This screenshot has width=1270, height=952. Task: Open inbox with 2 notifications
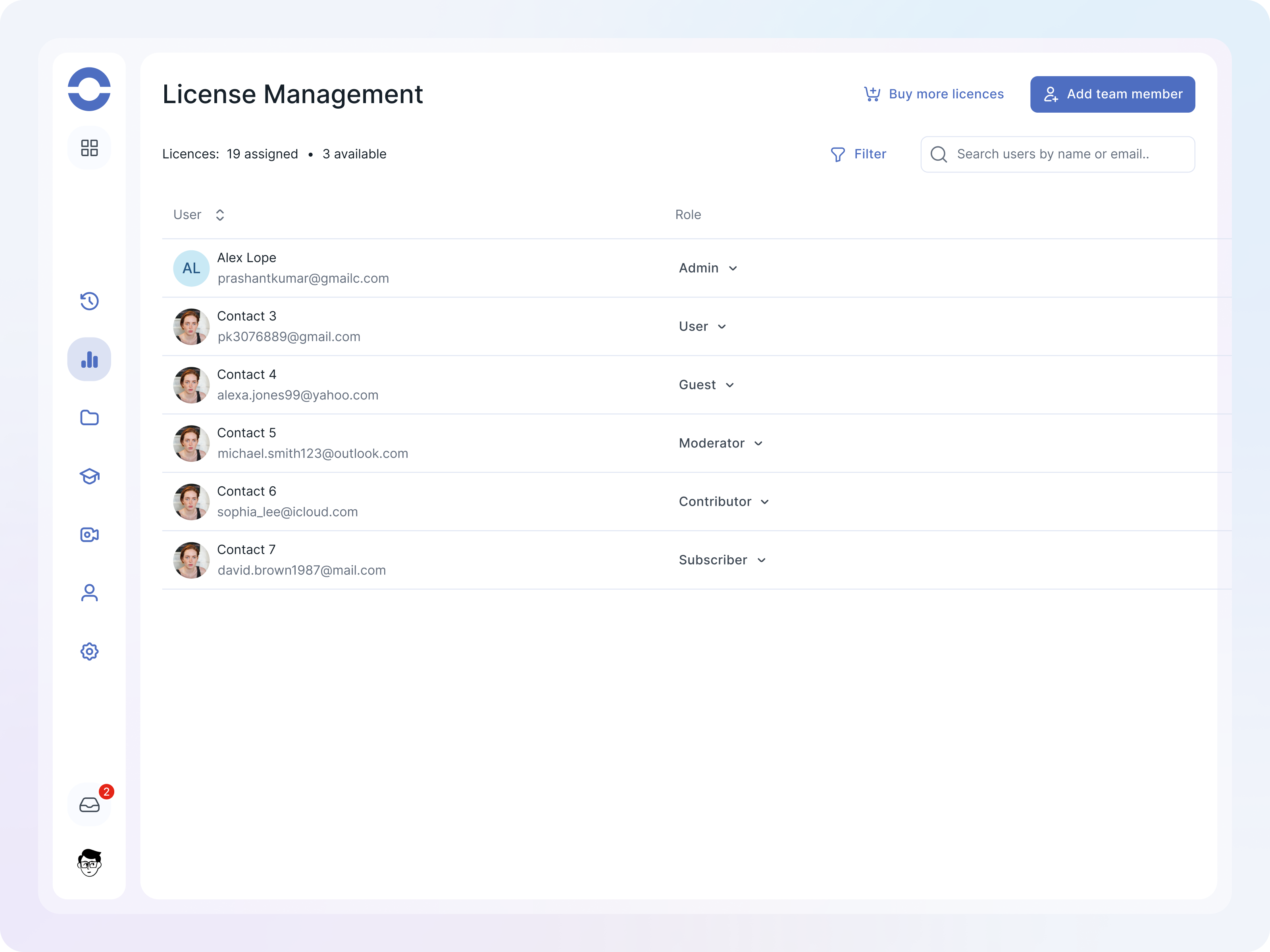pyautogui.click(x=89, y=805)
